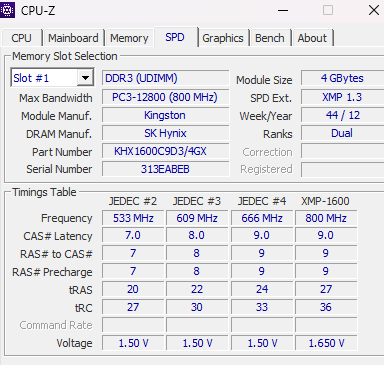Click the Max Bandwidth label
The width and height of the screenshot is (384, 365).
point(56,98)
